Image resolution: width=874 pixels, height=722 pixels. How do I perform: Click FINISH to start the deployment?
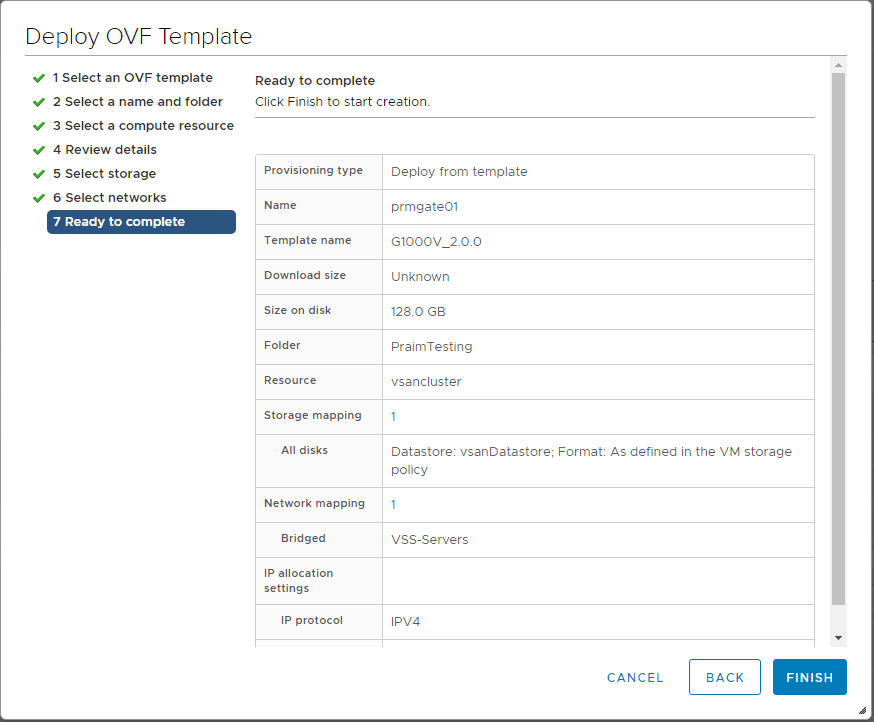pyautogui.click(x=809, y=677)
